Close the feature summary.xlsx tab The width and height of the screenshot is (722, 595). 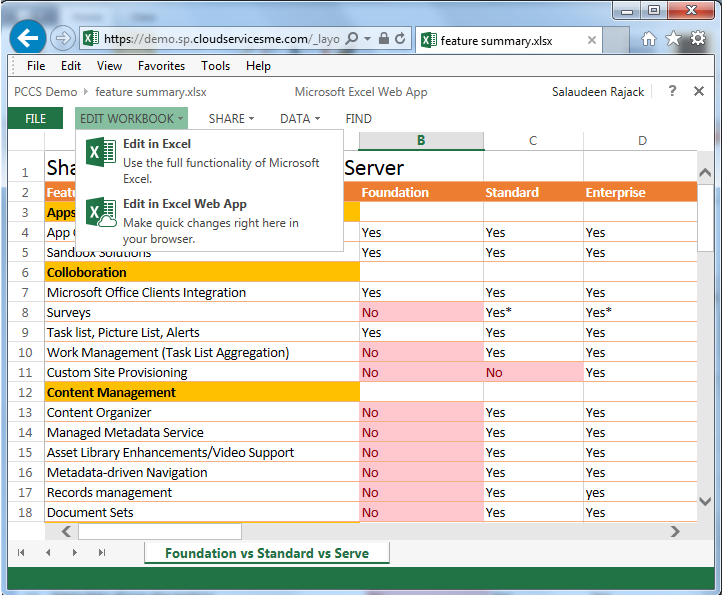592,40
